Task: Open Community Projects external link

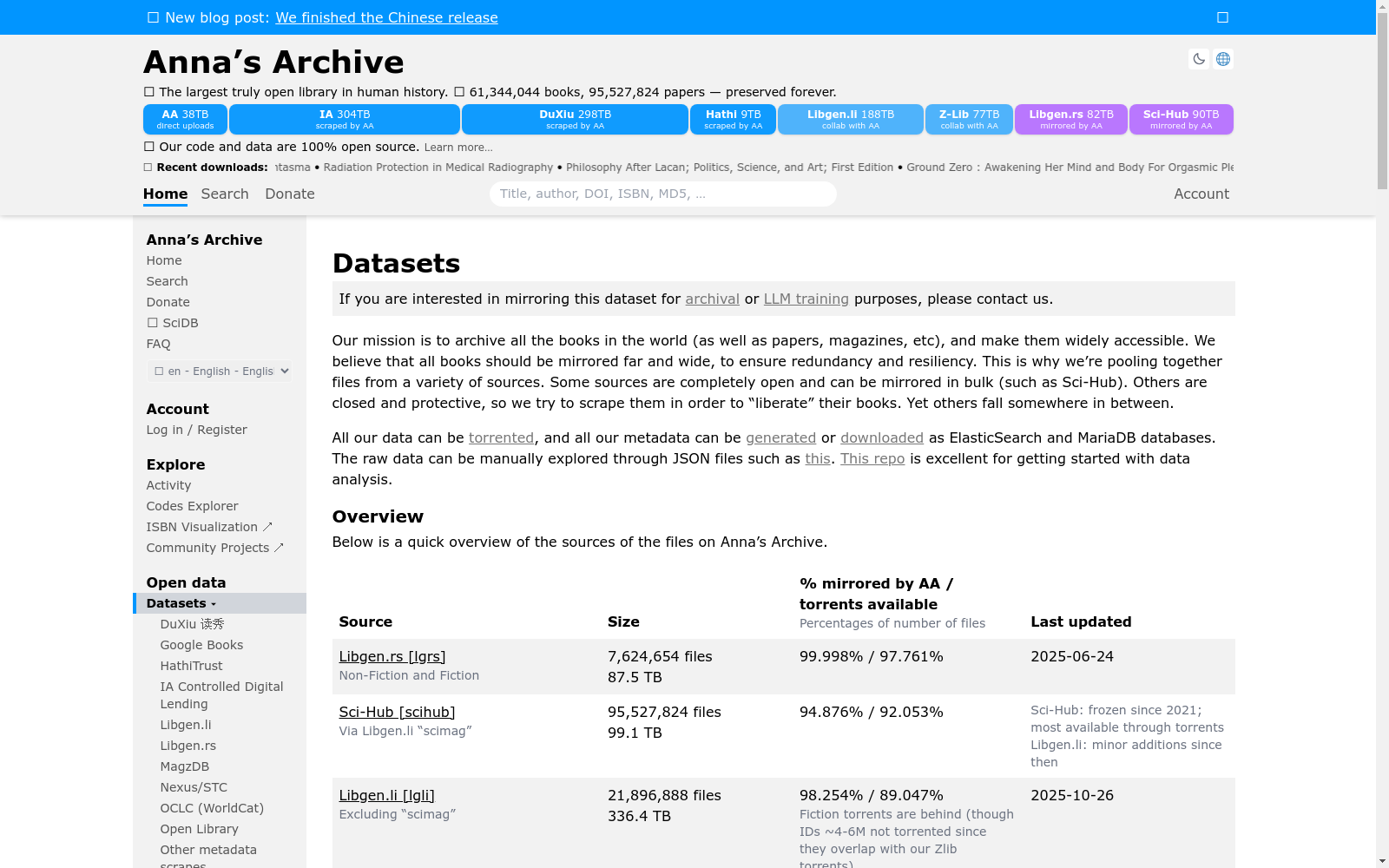Action: click(x=214, y=548)
